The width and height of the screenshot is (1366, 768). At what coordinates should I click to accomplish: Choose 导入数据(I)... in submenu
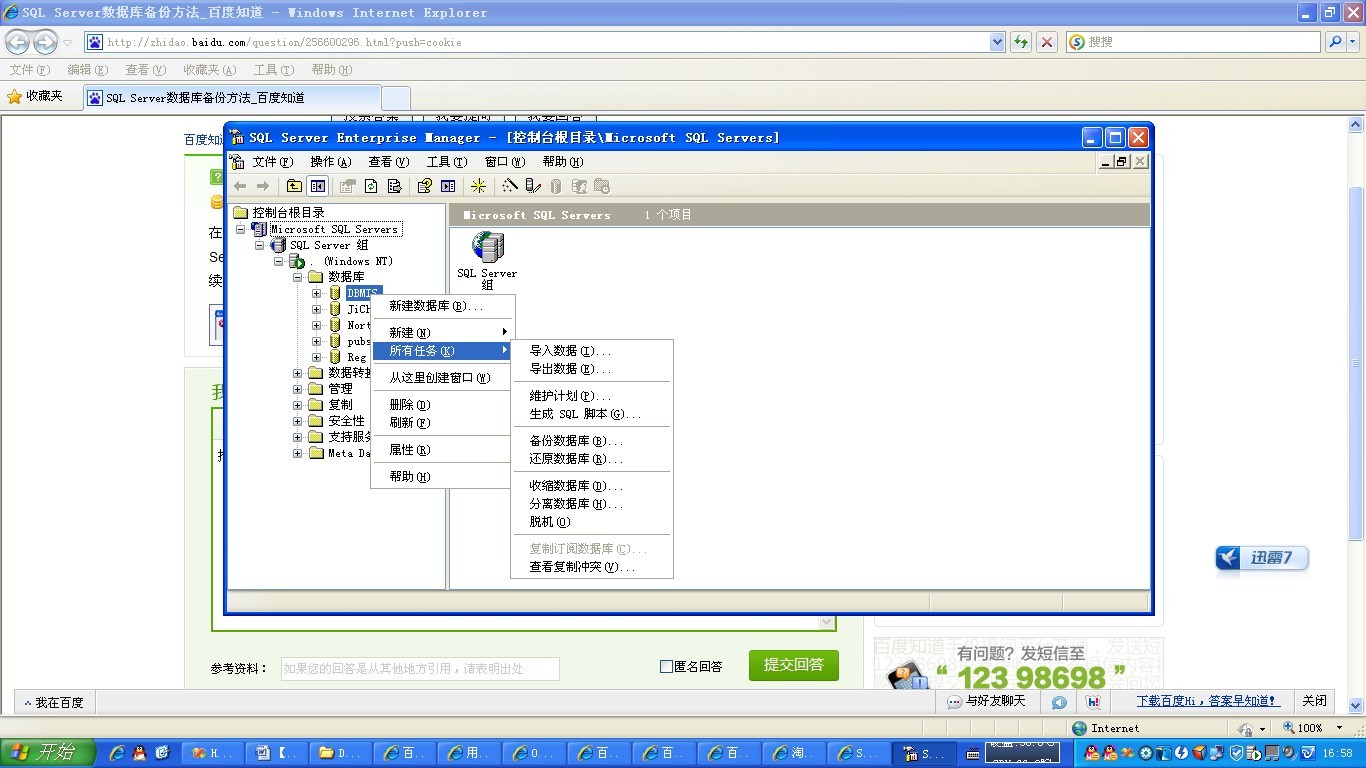pos(593,351)
